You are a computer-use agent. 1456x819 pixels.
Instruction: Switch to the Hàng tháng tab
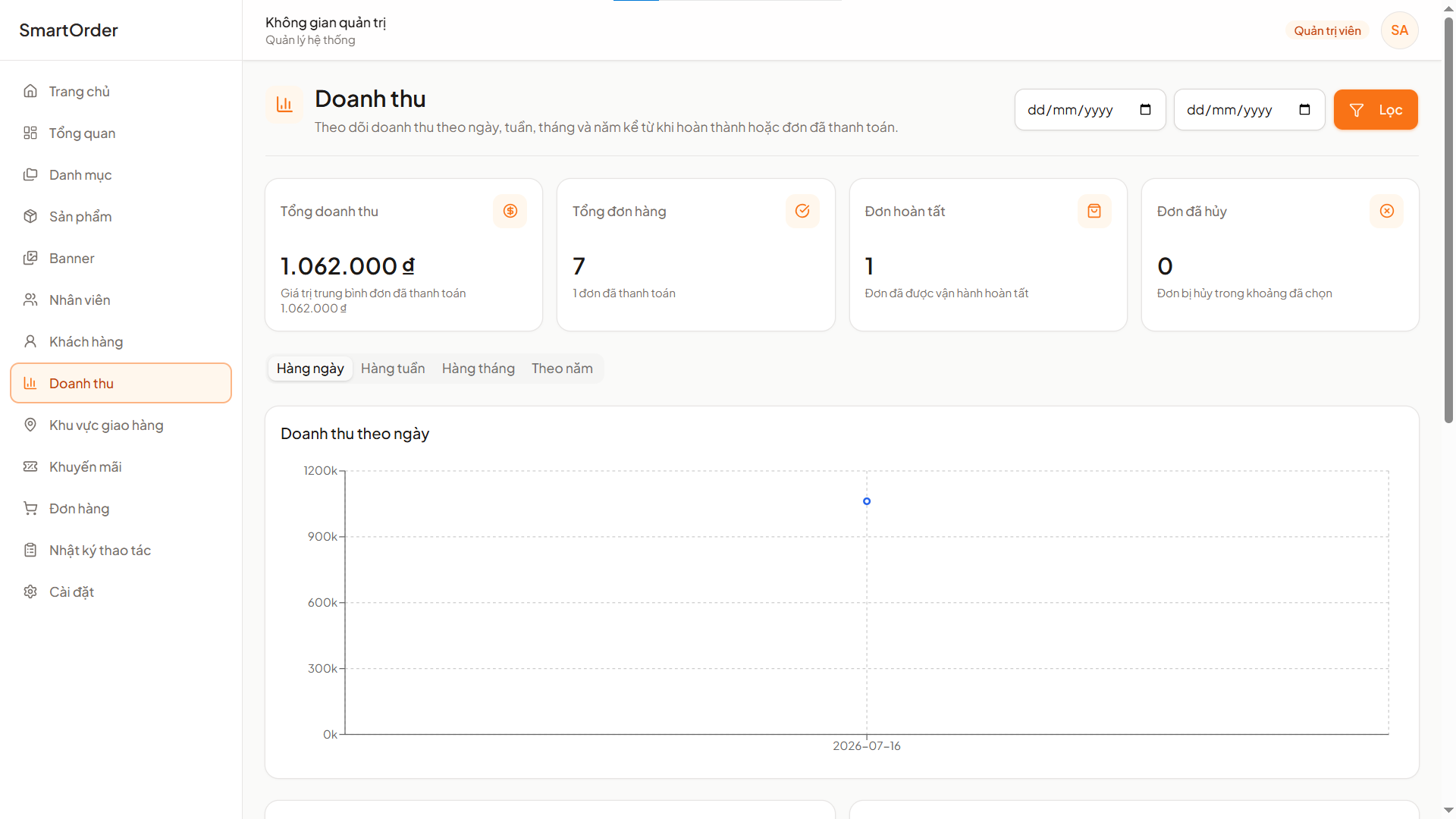(479, 369)
